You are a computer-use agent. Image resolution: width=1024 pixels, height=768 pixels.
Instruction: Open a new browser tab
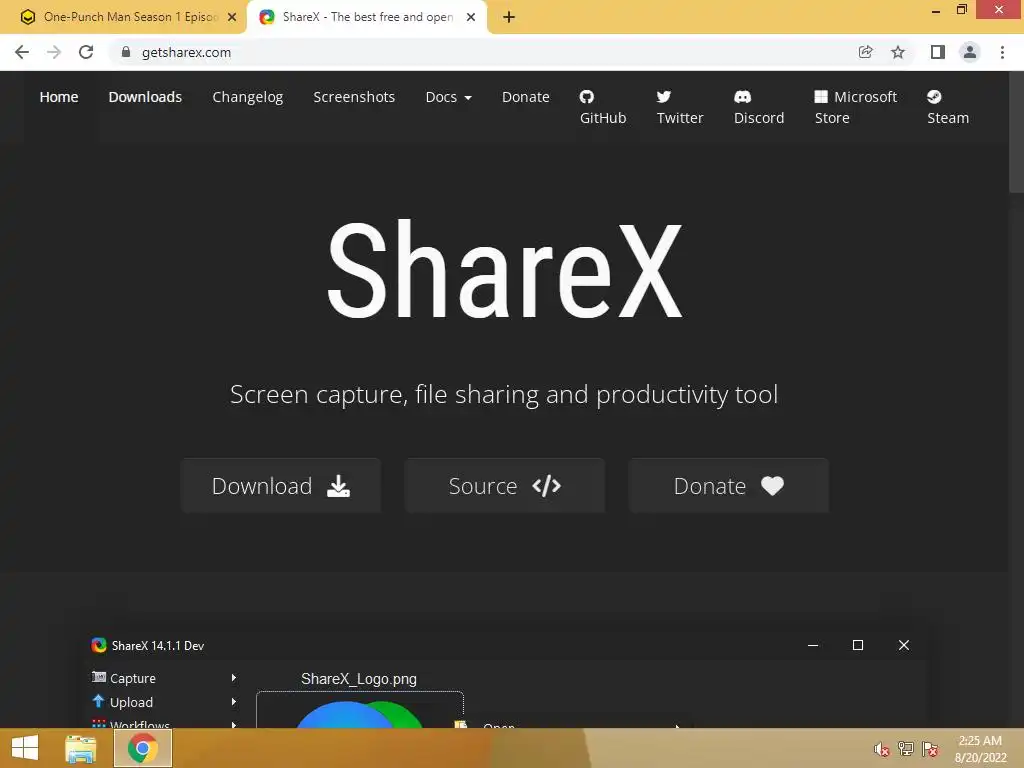pyautogui.click(x=509, y=18)
